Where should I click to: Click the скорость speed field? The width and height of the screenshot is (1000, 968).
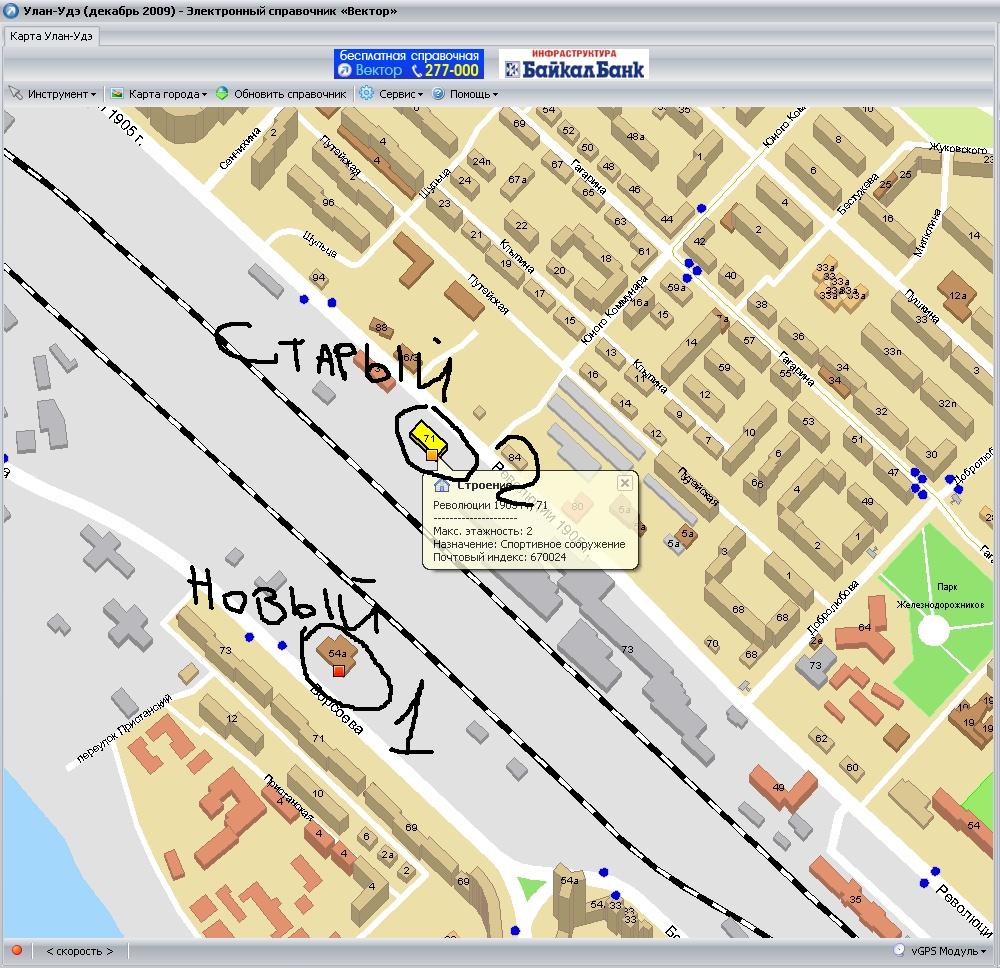[81, 951]
